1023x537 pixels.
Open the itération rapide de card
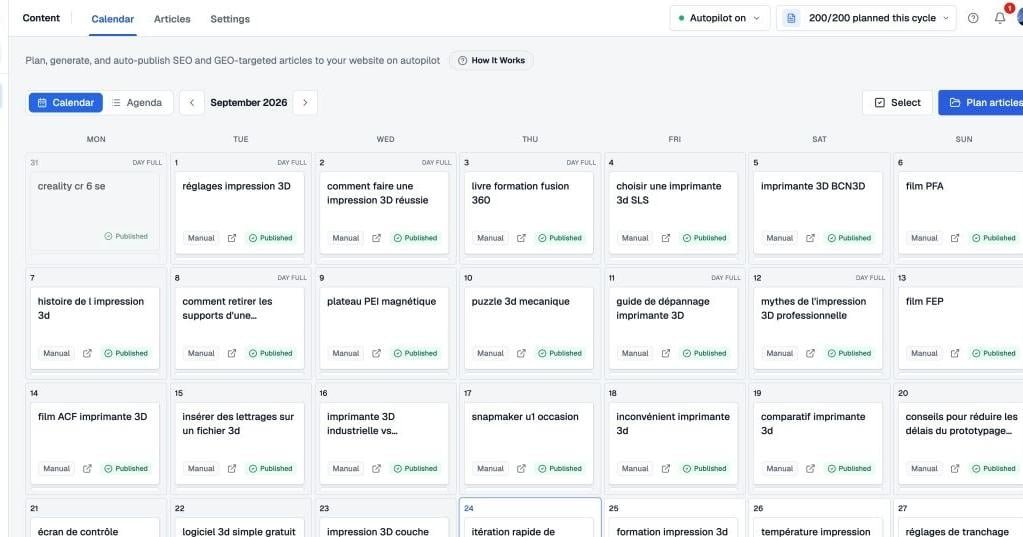pos(529,527)
